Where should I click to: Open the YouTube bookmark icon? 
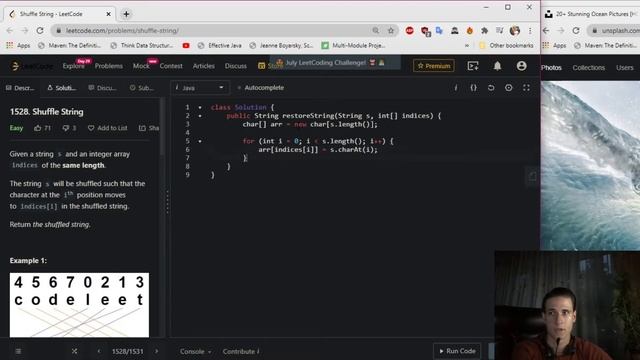[186, 45]
